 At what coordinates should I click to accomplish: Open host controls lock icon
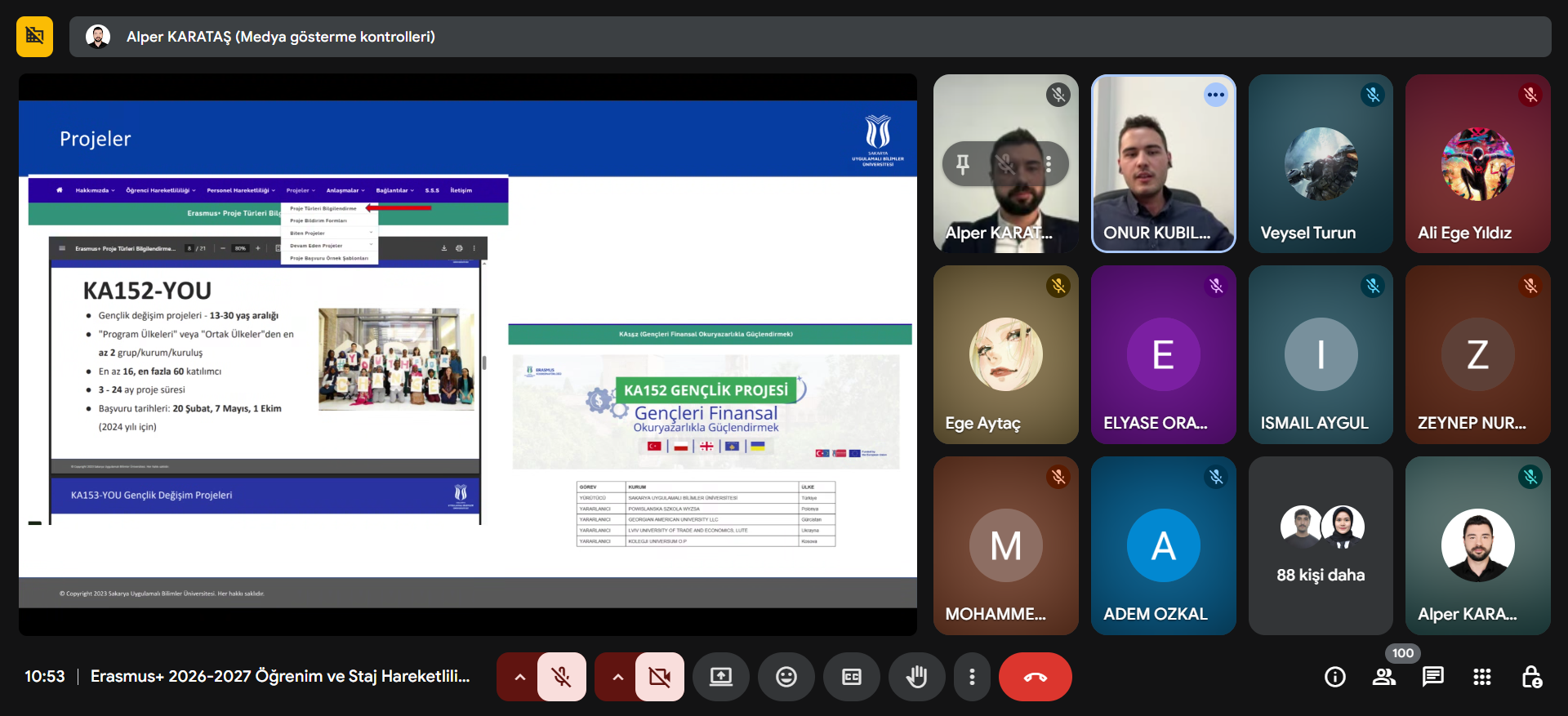(x=1531, y=677)
